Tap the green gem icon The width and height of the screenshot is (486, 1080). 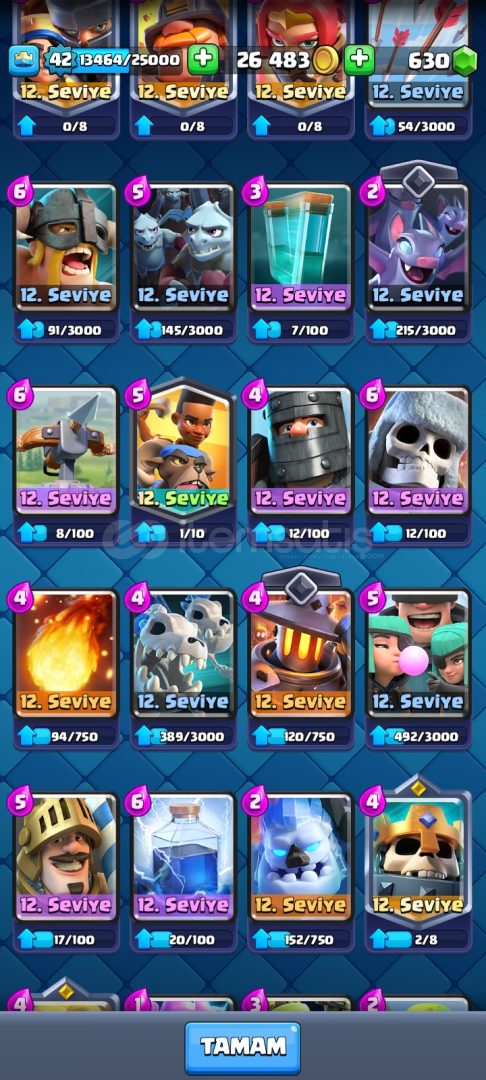465,61
